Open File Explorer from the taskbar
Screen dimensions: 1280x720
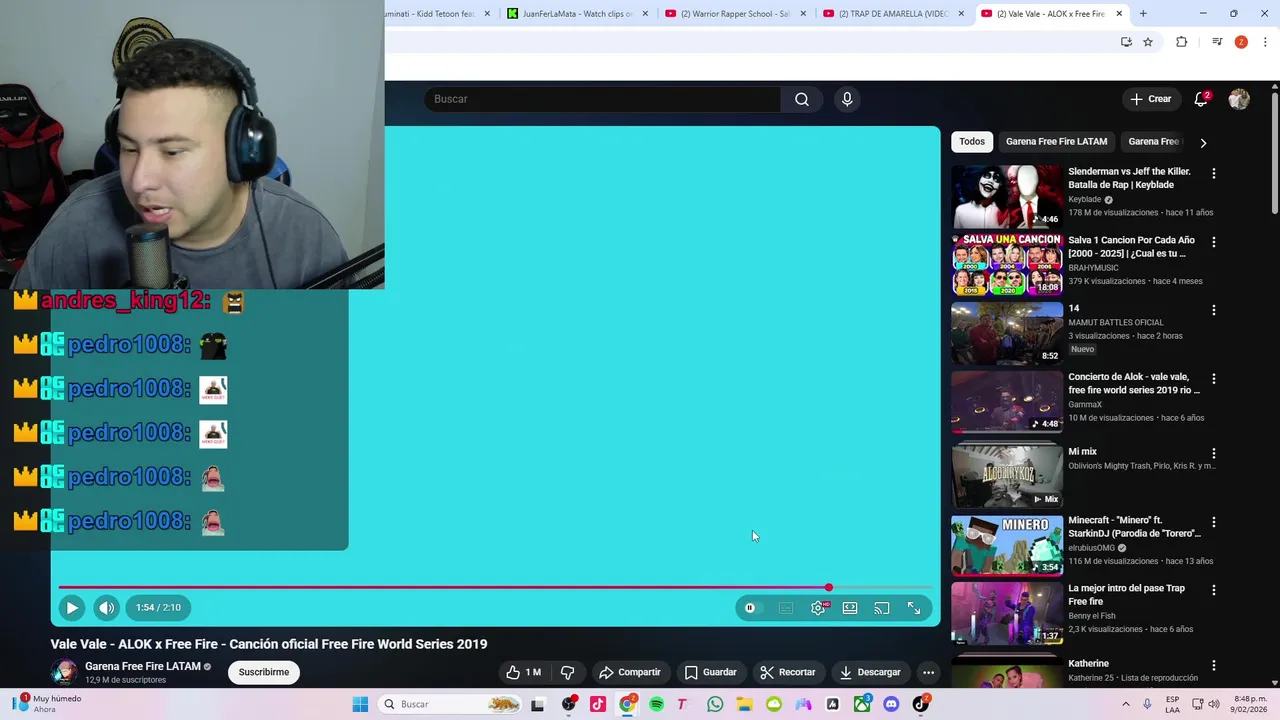coord(744,704)
